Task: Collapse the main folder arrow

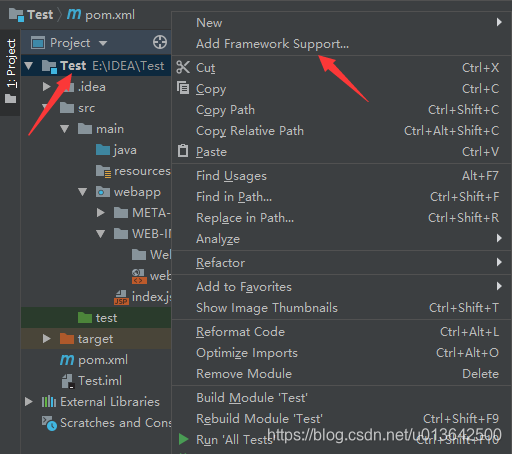Action: 65,129
